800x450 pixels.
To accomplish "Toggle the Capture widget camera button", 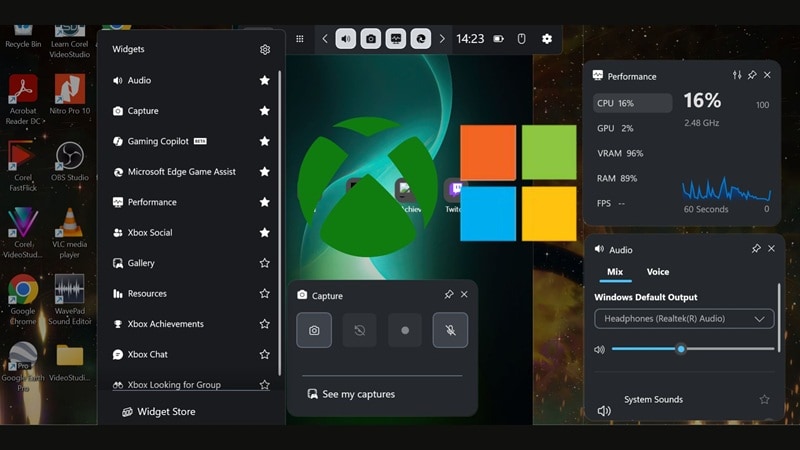I will 371,39.
